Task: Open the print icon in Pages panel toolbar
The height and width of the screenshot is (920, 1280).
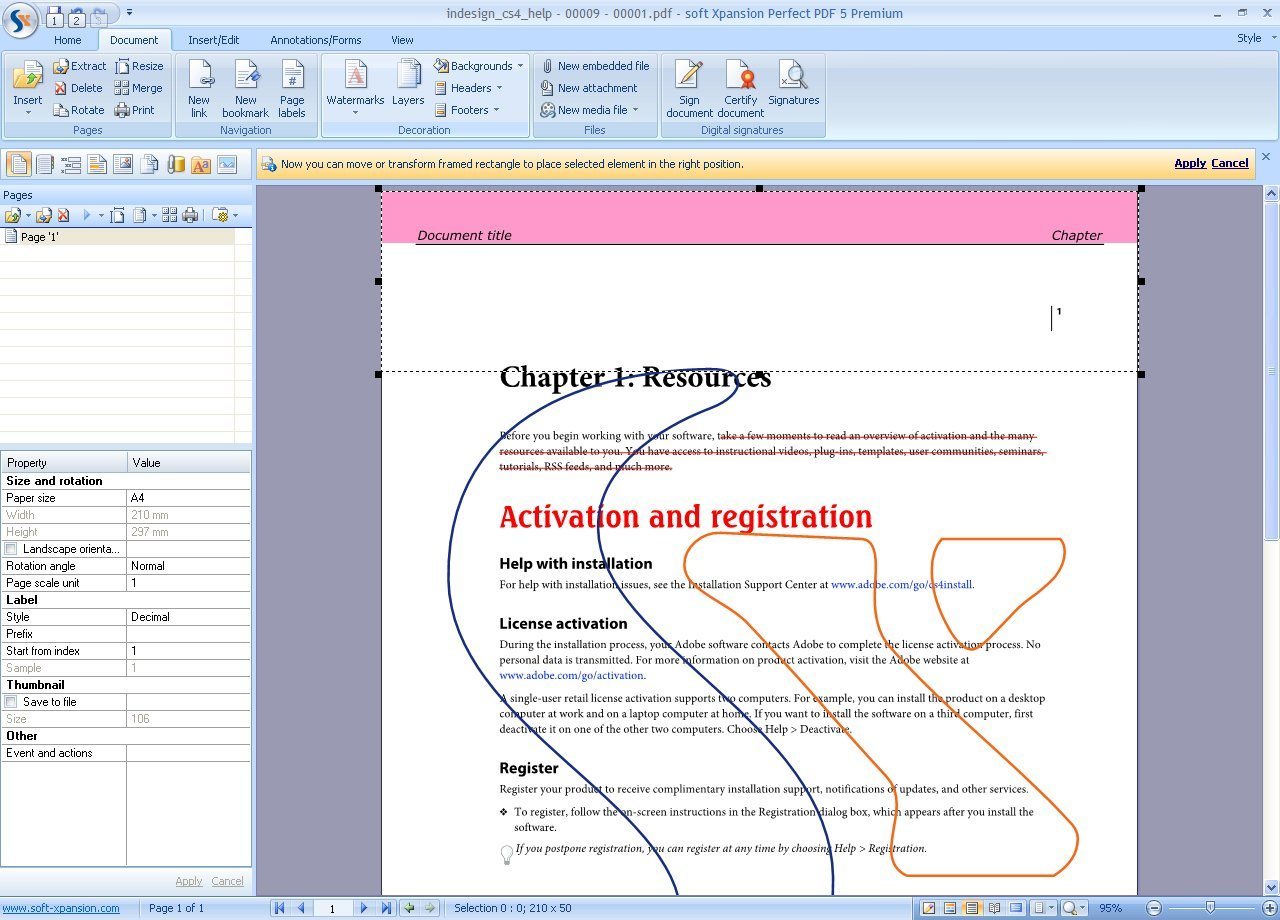Action: coord(189,215)
